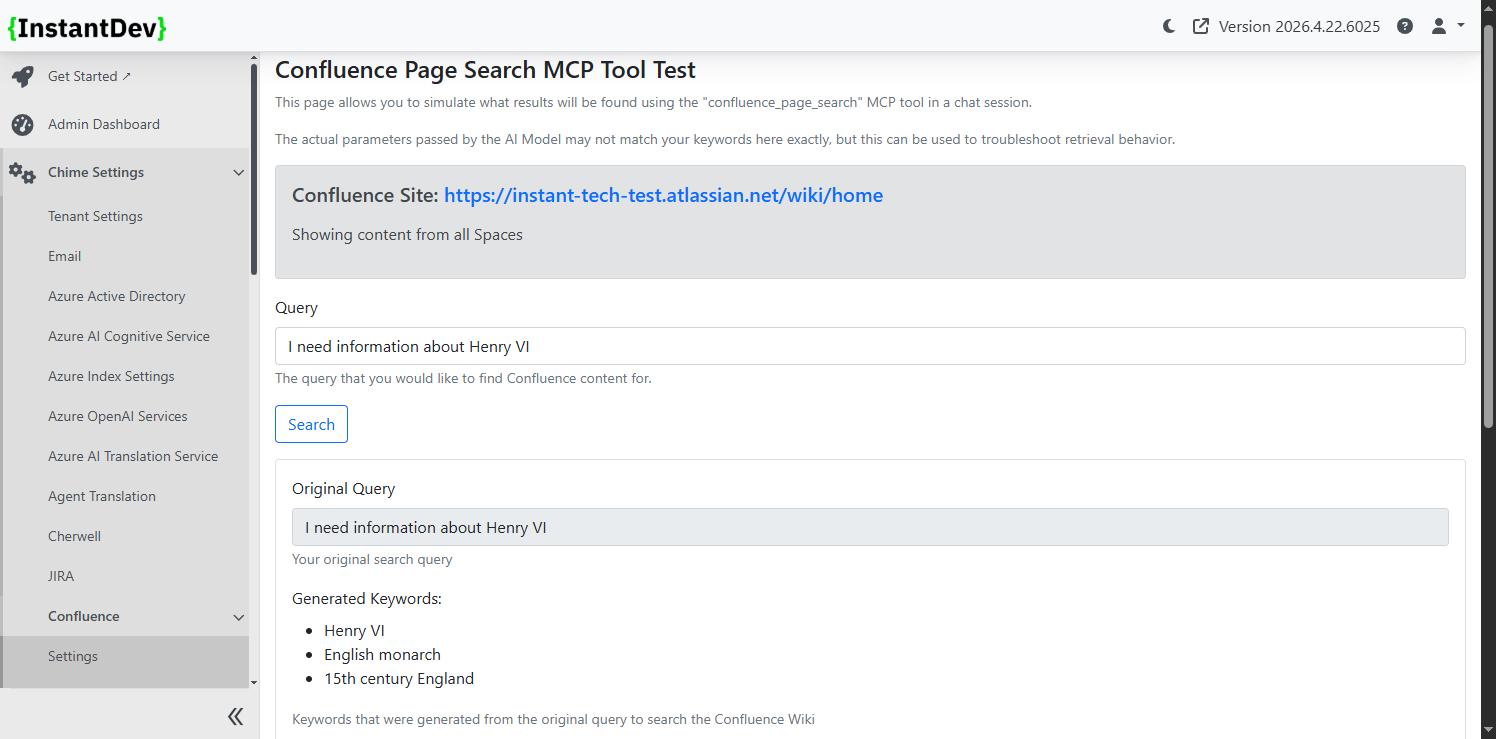Click the '15th century England' keyword

[x=399, y=679]
